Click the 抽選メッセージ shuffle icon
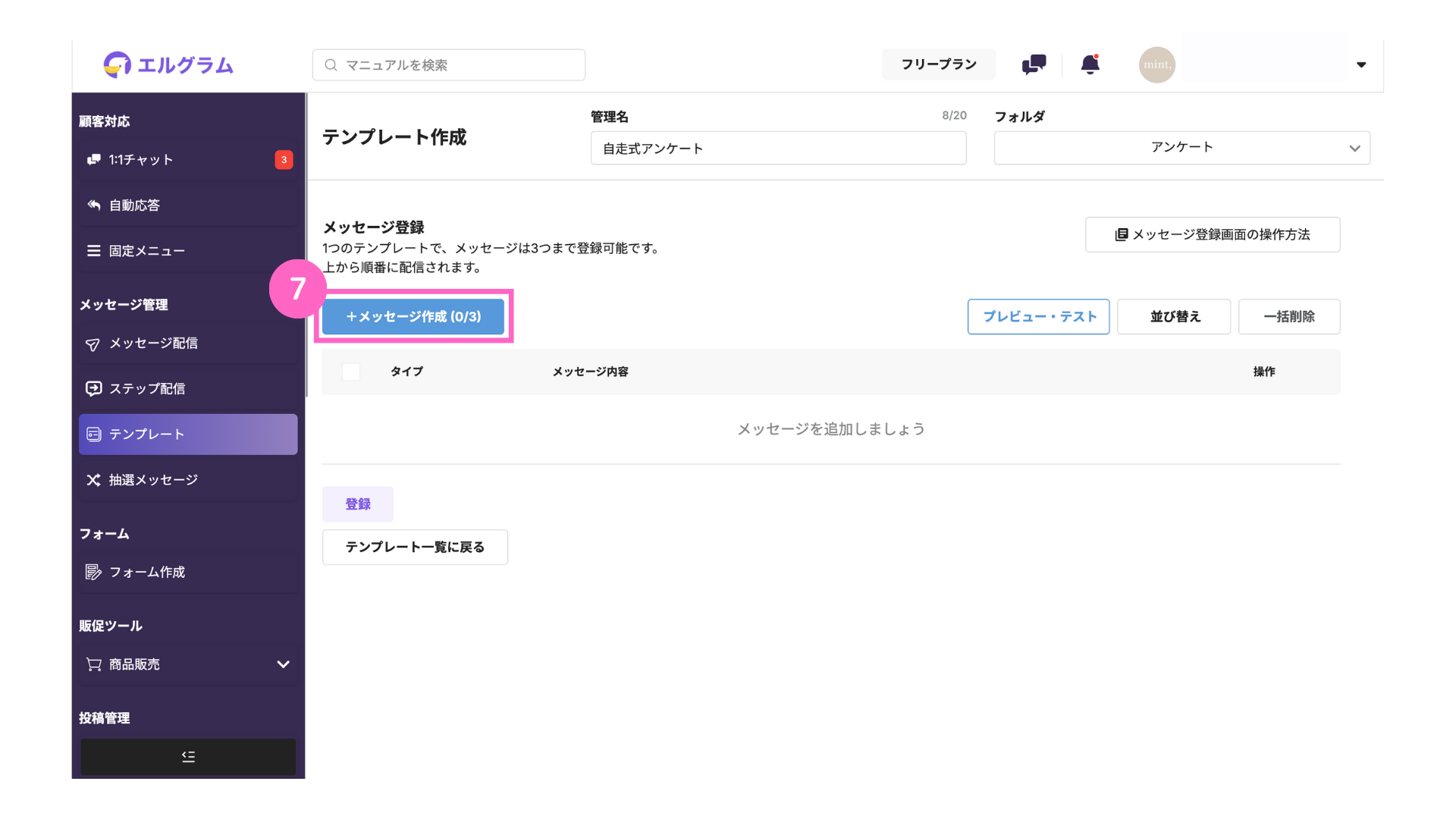 coord(93,479)
